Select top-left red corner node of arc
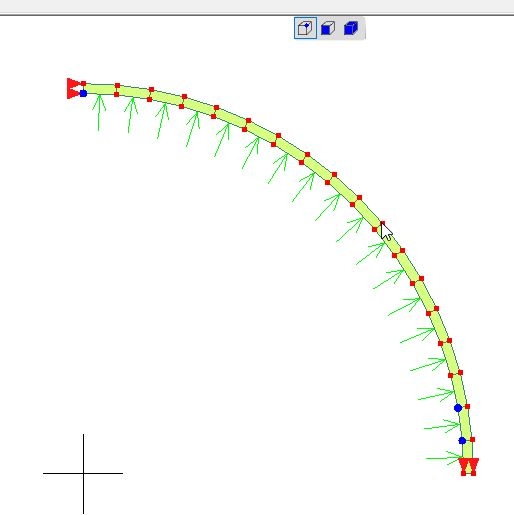The height and width of the screenshot is (515, 514). pyautogui.click(x=83, y=84)
